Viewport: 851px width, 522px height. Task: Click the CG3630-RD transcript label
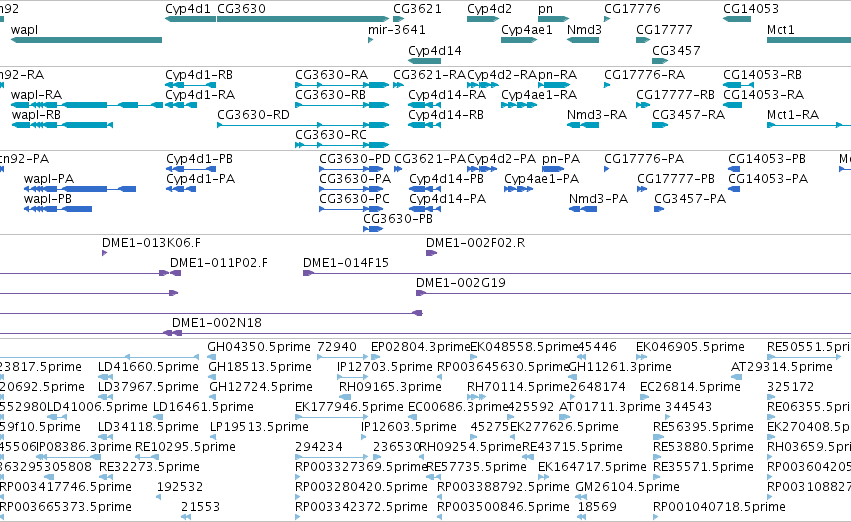[x=253, y=114]
